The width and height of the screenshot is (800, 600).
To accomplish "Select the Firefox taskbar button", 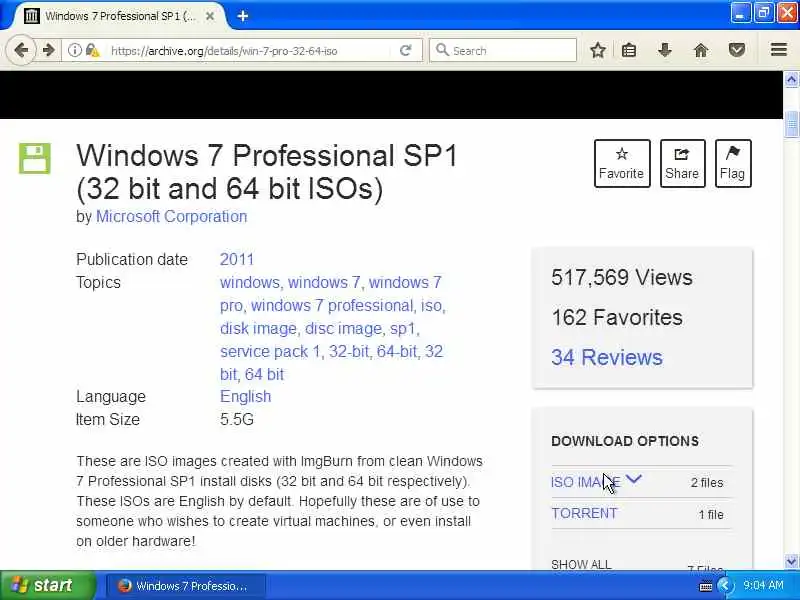I will (185, 586).
